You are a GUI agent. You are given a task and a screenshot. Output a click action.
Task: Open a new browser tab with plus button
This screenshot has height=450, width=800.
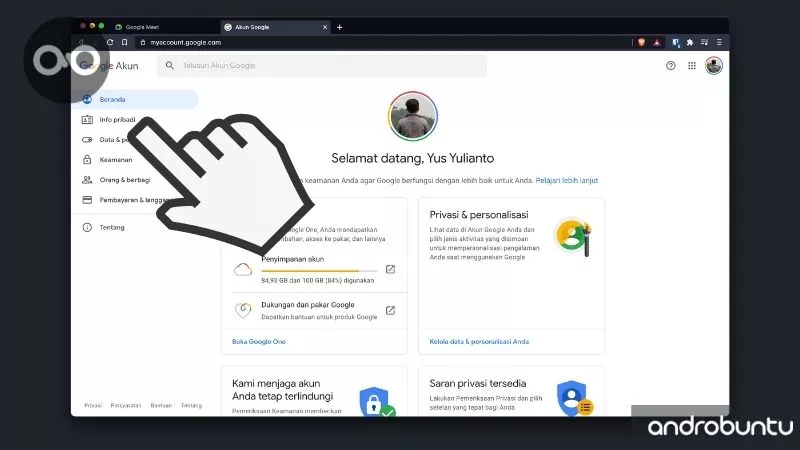[x=340, y=27]
